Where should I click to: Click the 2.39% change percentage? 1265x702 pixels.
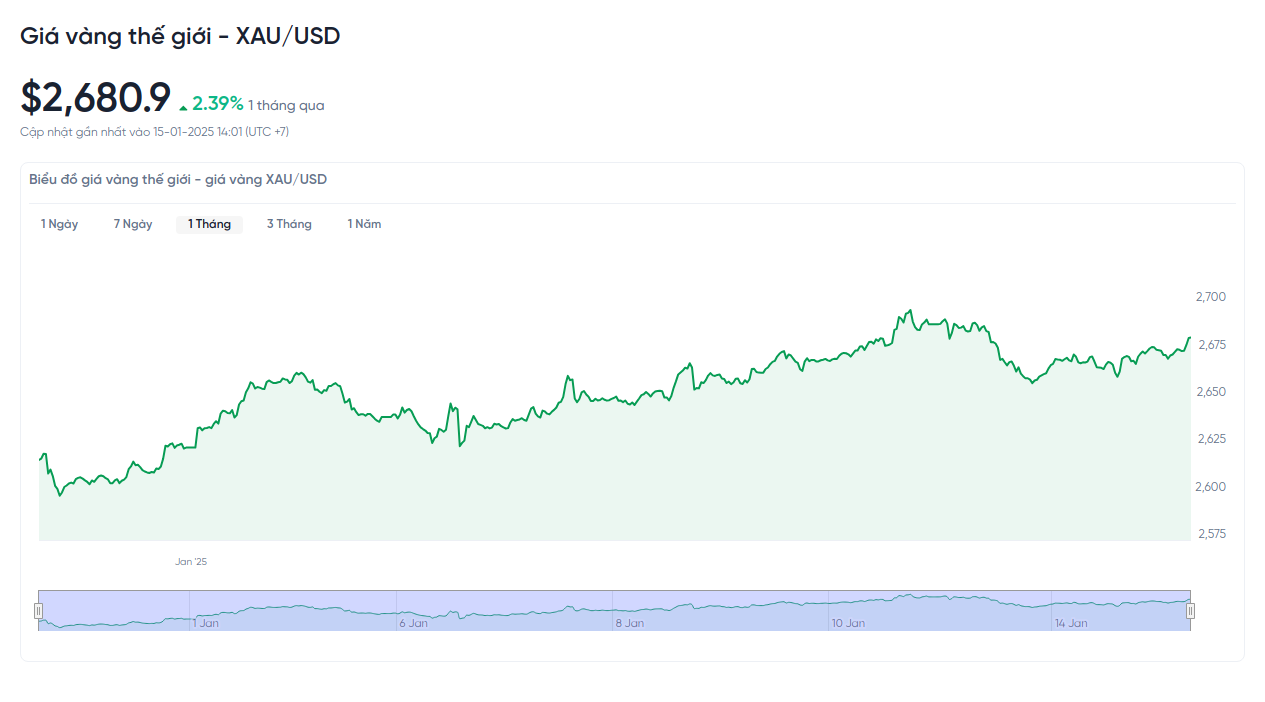[217, 104]
